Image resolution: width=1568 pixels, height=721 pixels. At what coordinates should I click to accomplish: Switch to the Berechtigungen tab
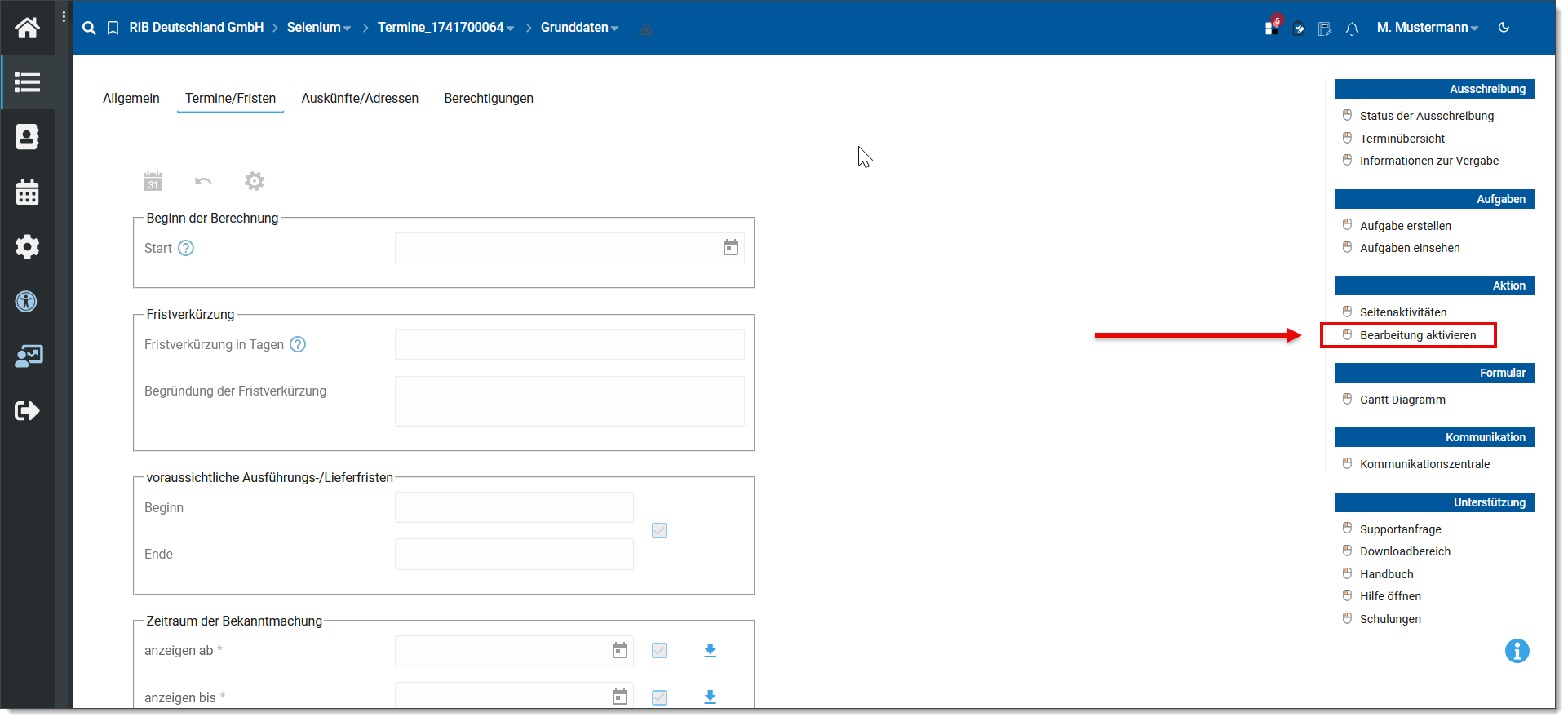[488, 98]
